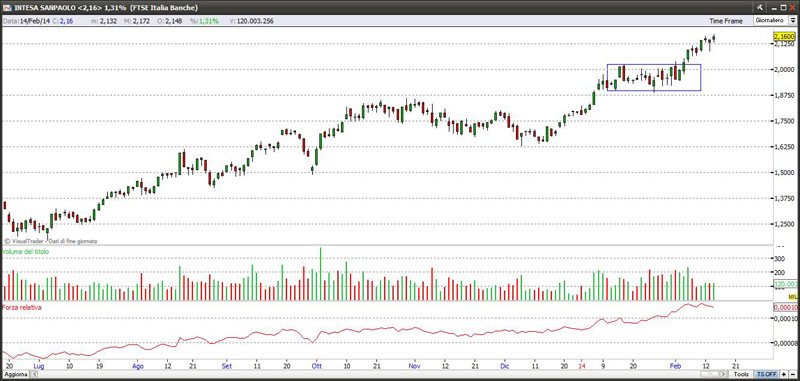The image size is (800, 381).
Task: Click the 1,2500 price axis label
Action: pos(784,224)
